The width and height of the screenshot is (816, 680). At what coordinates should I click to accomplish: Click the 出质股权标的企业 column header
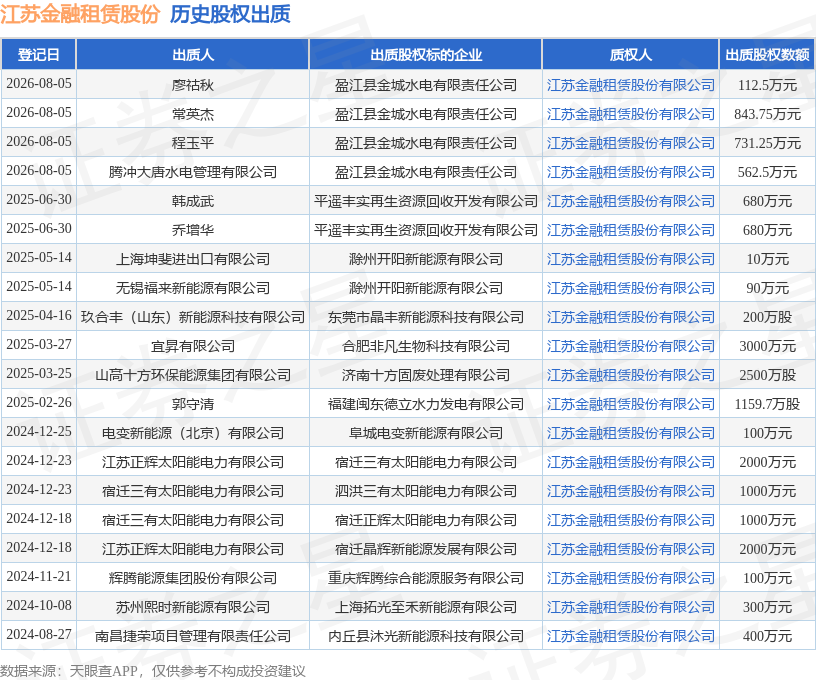click(x=426, y=55)
